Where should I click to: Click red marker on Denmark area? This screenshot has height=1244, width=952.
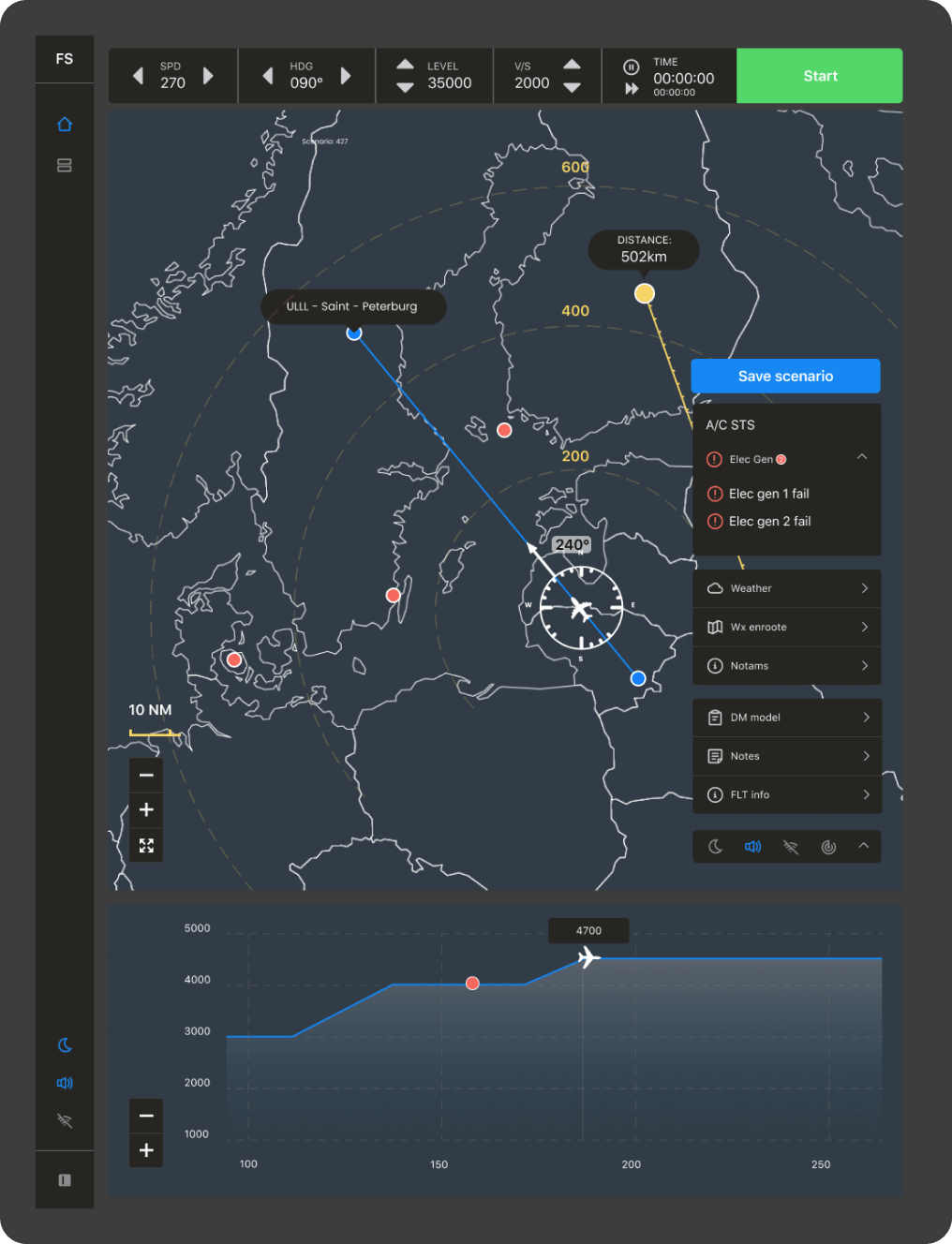pyautogui.click(x=234, y=659)
